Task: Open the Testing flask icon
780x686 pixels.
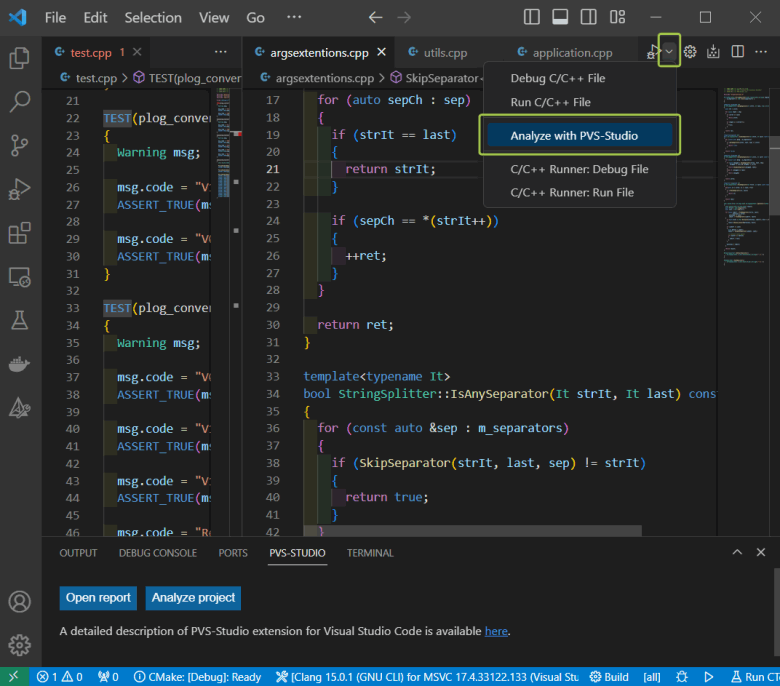Action: [19, 320]
